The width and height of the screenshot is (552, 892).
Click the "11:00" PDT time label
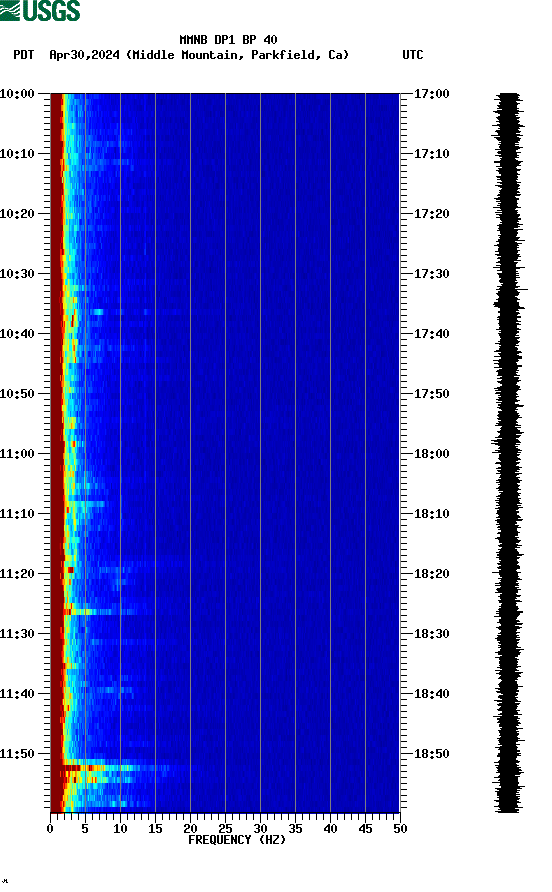click(17, 453)
